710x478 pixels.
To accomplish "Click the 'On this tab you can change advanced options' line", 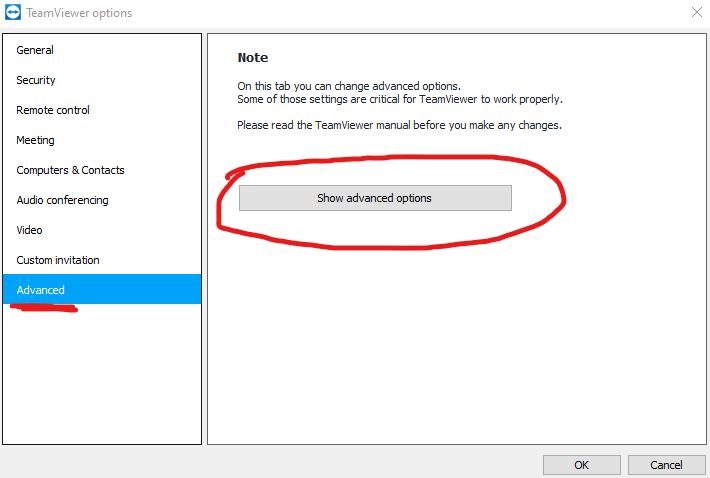I will tap(349, 86).
